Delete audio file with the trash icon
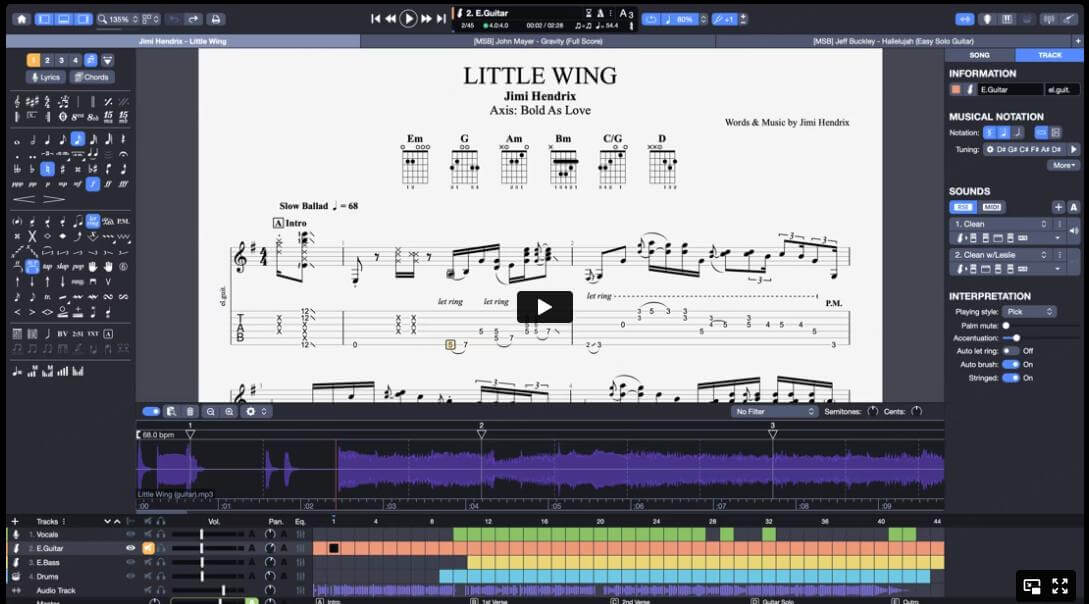 [190, 412]
